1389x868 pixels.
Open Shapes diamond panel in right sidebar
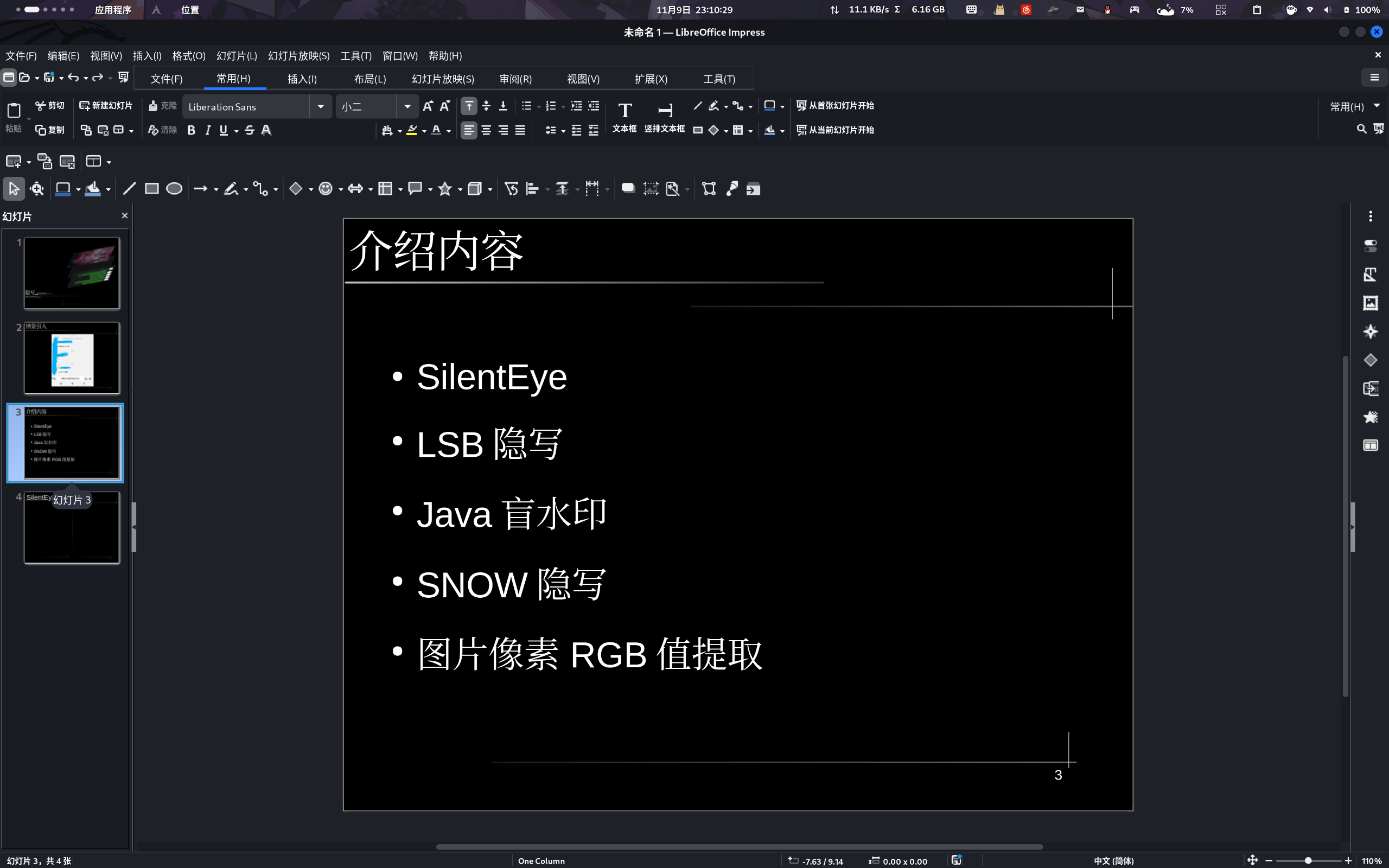click(1370, 360)
